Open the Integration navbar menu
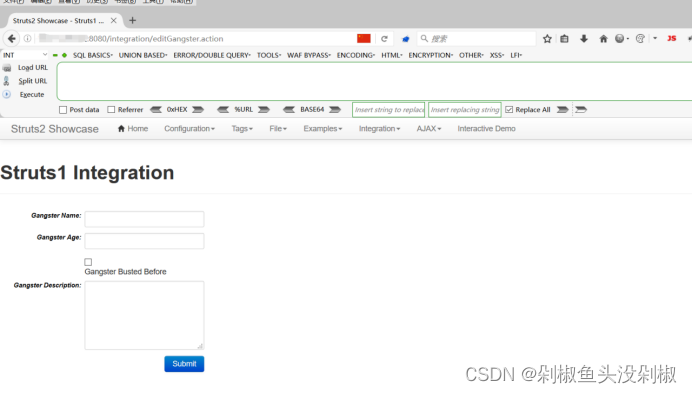Screen dimensions: 692x393 tap(379, 128)
